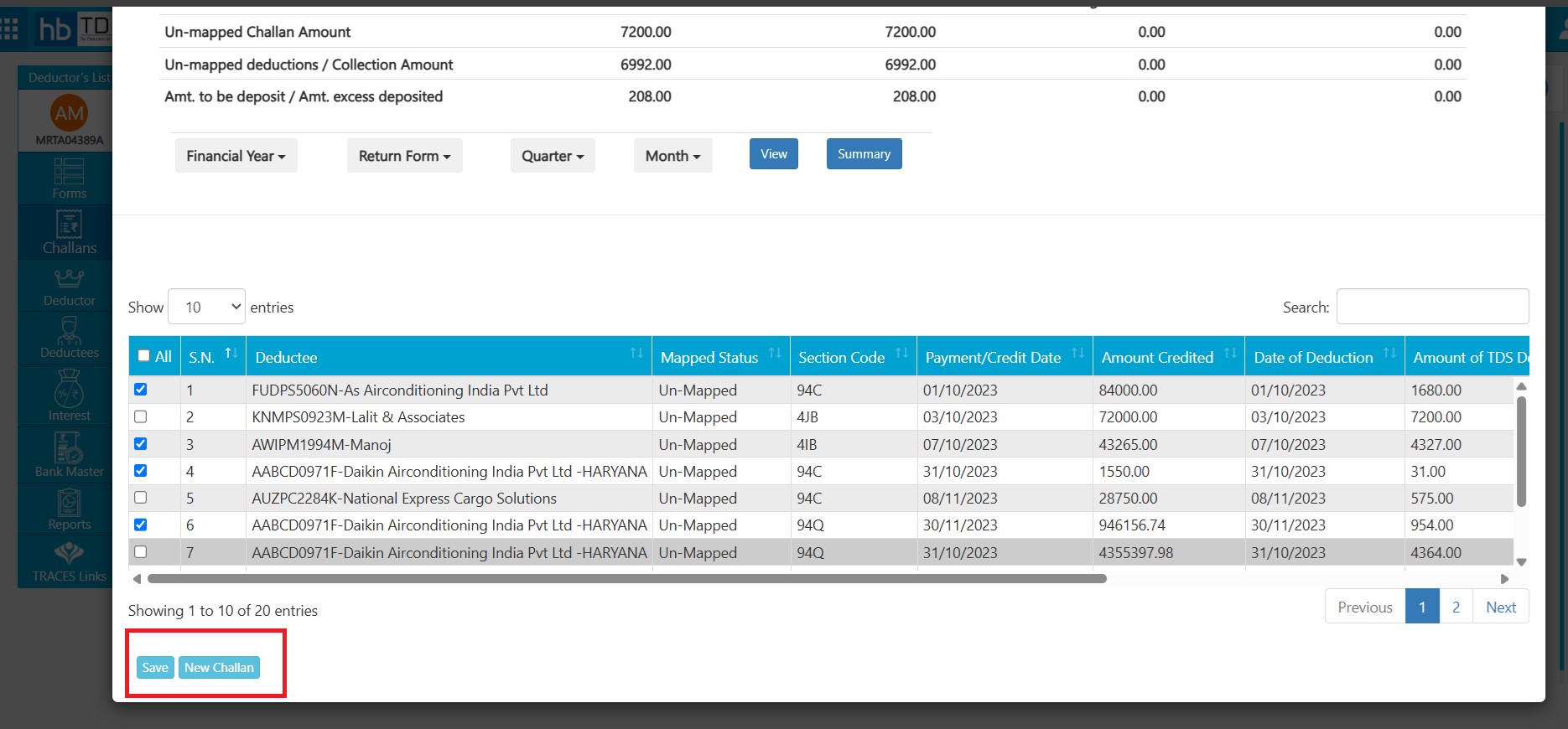Click the horizontal table scrollbar
The height and width of the screenshot is (729, 1568).
(x=627, y=578)
